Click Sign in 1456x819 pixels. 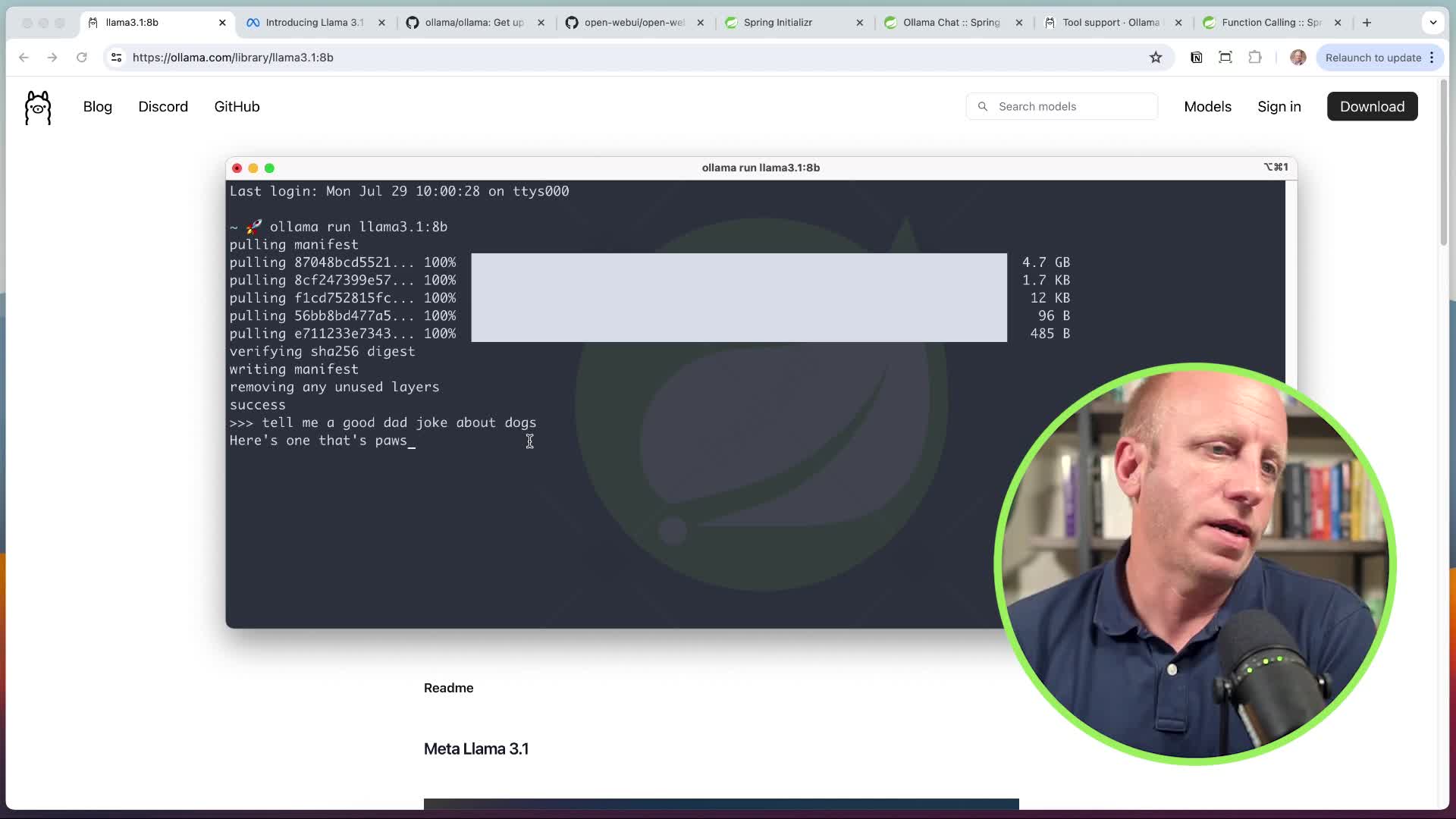point(1279,107)
